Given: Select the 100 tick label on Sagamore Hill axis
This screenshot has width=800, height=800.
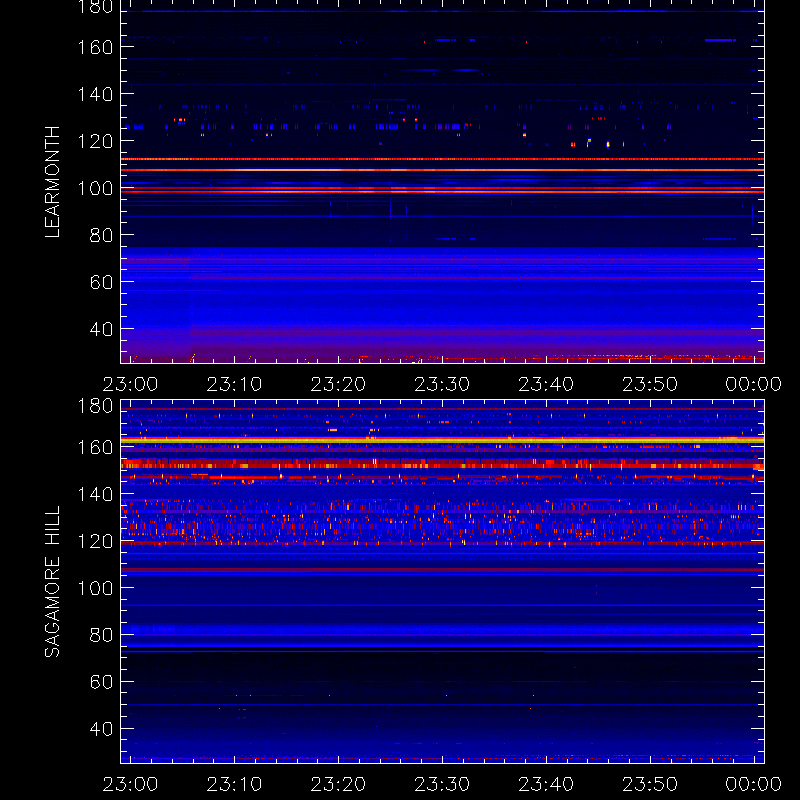Looking at the screenshot, I should point(95,588).
